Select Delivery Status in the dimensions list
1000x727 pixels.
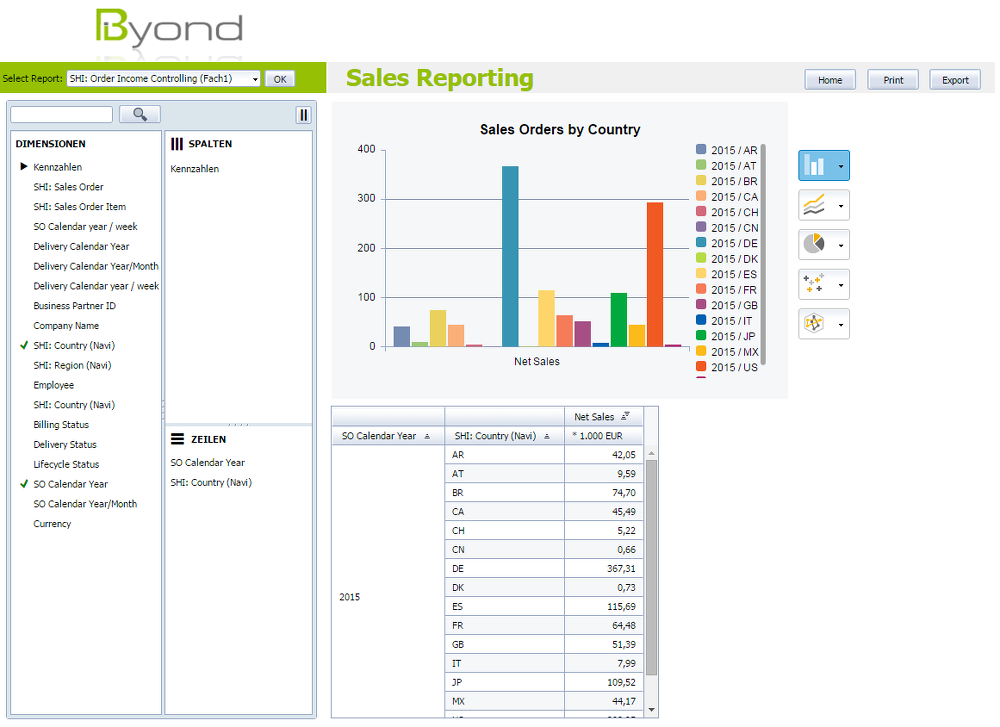(65, 444)
